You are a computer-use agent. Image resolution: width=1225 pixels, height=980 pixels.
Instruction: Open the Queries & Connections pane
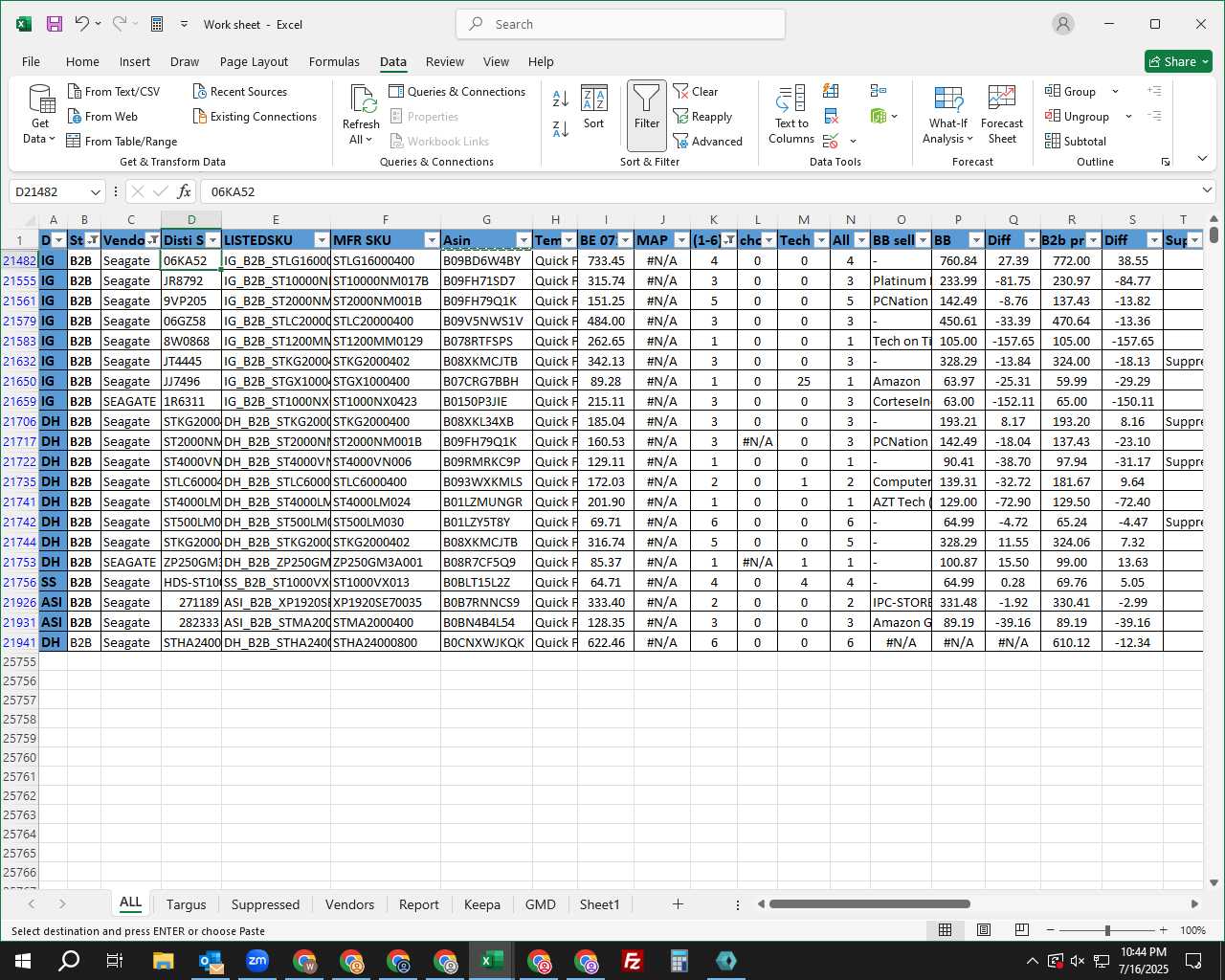point(457,92)
